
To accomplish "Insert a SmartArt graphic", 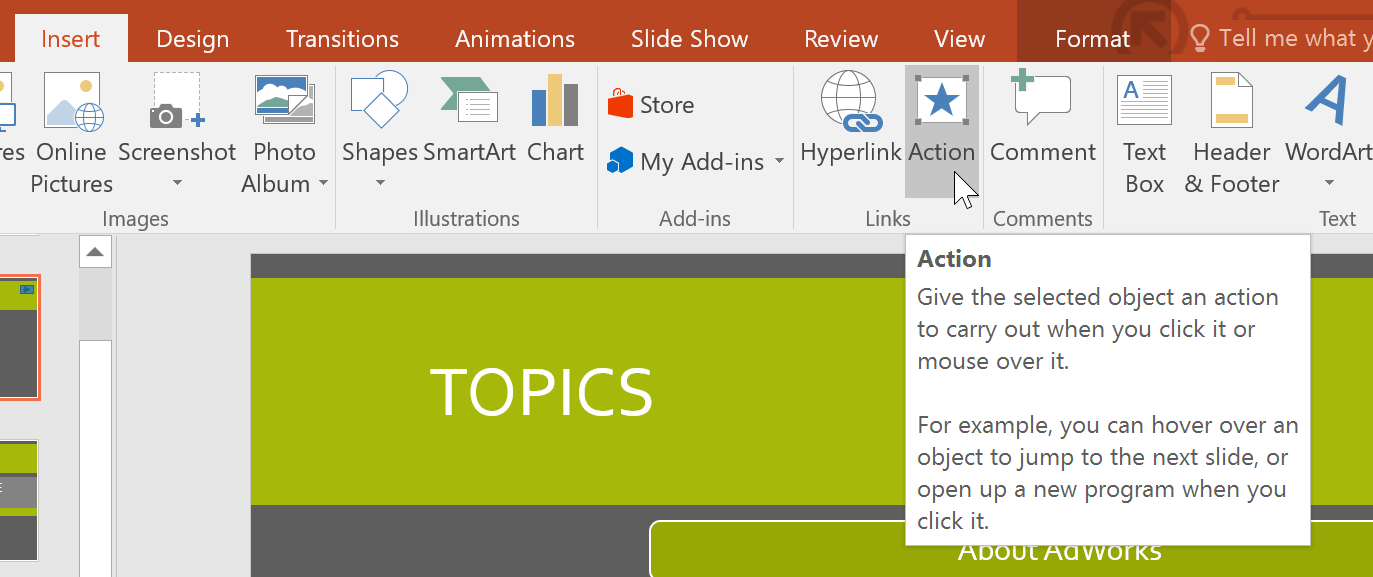I will (x=467, y=120).
